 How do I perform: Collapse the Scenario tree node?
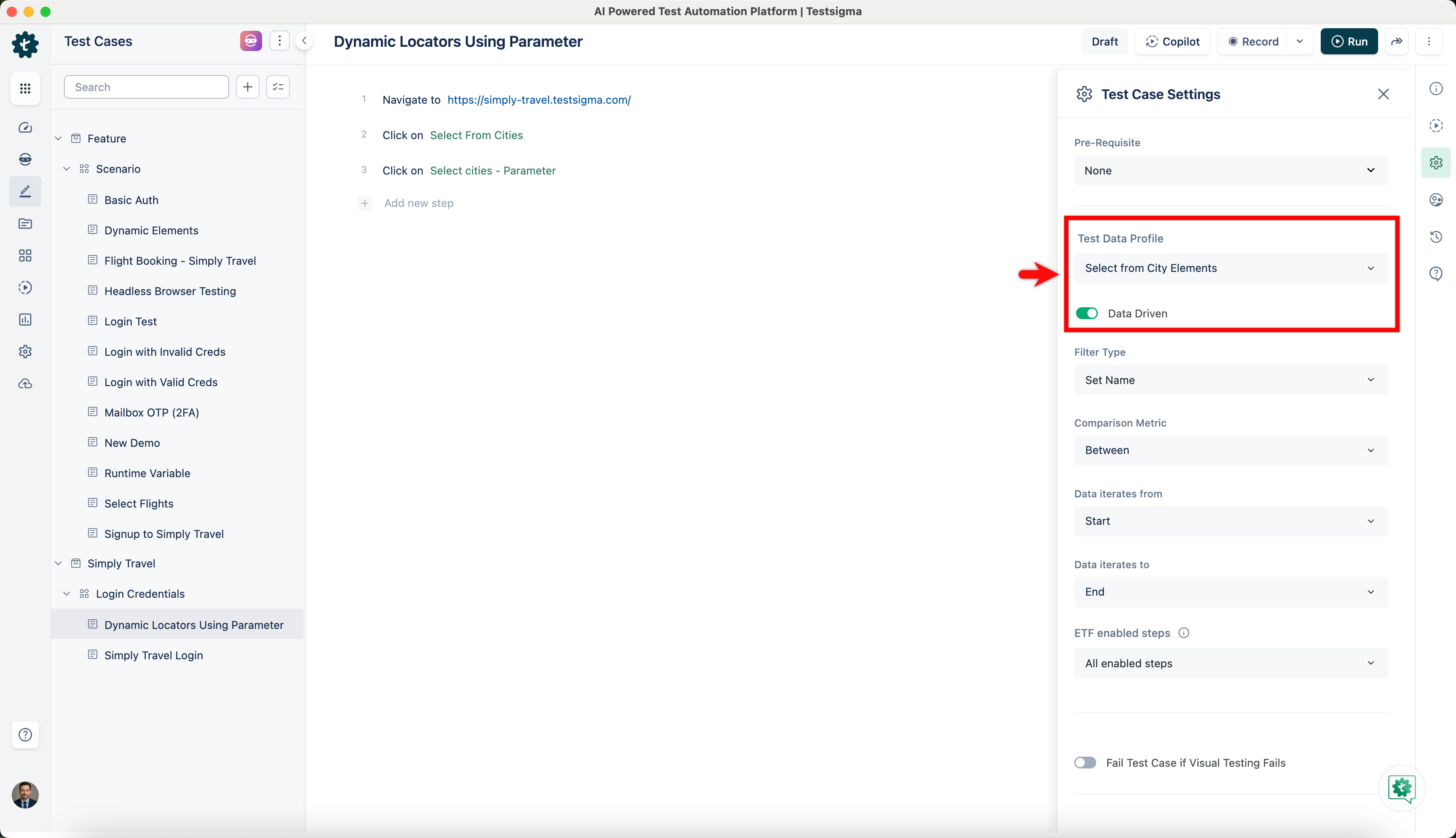[67, 169]
